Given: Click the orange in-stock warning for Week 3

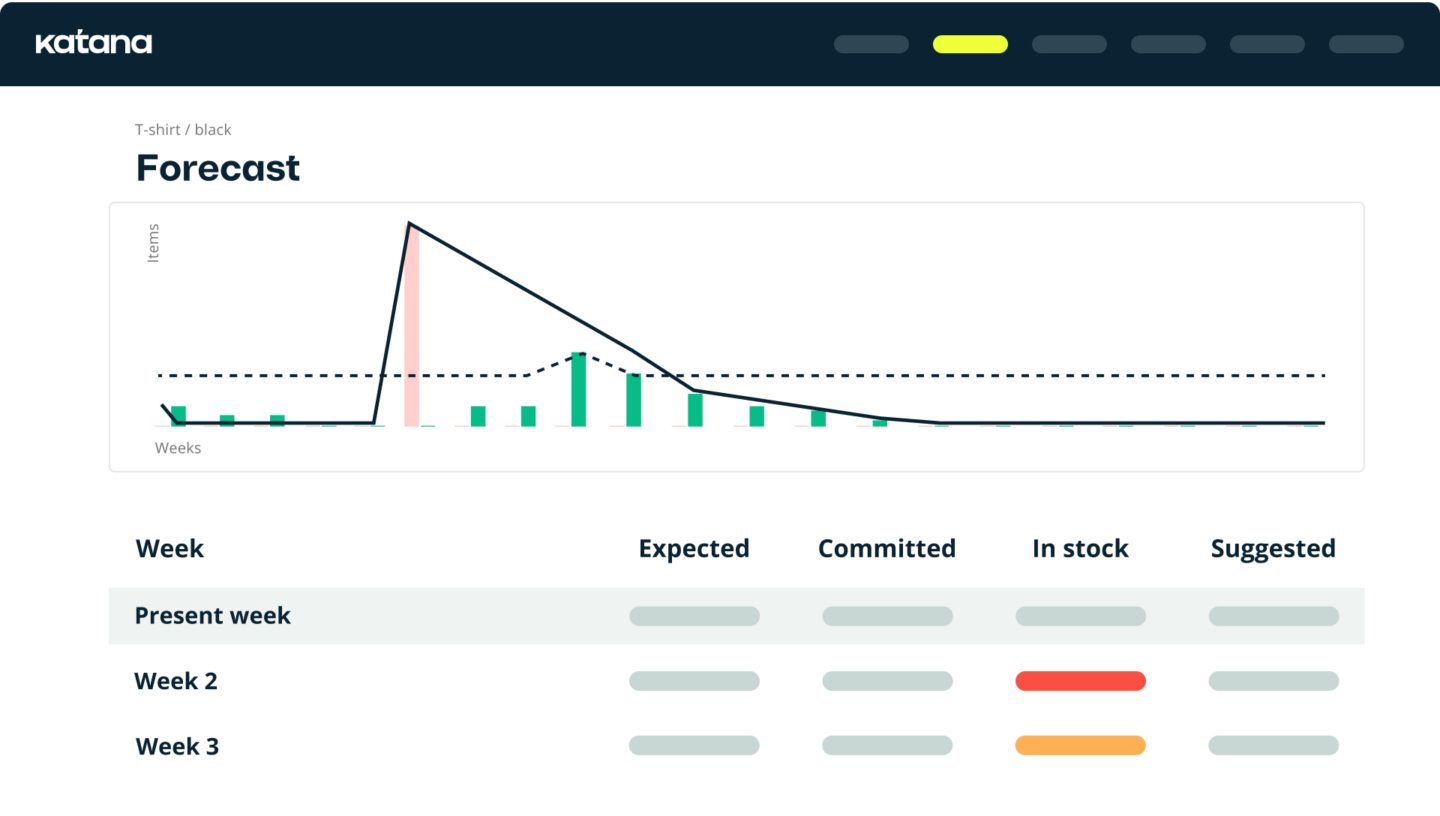Looking at the screenshot, I should 1080,745.
